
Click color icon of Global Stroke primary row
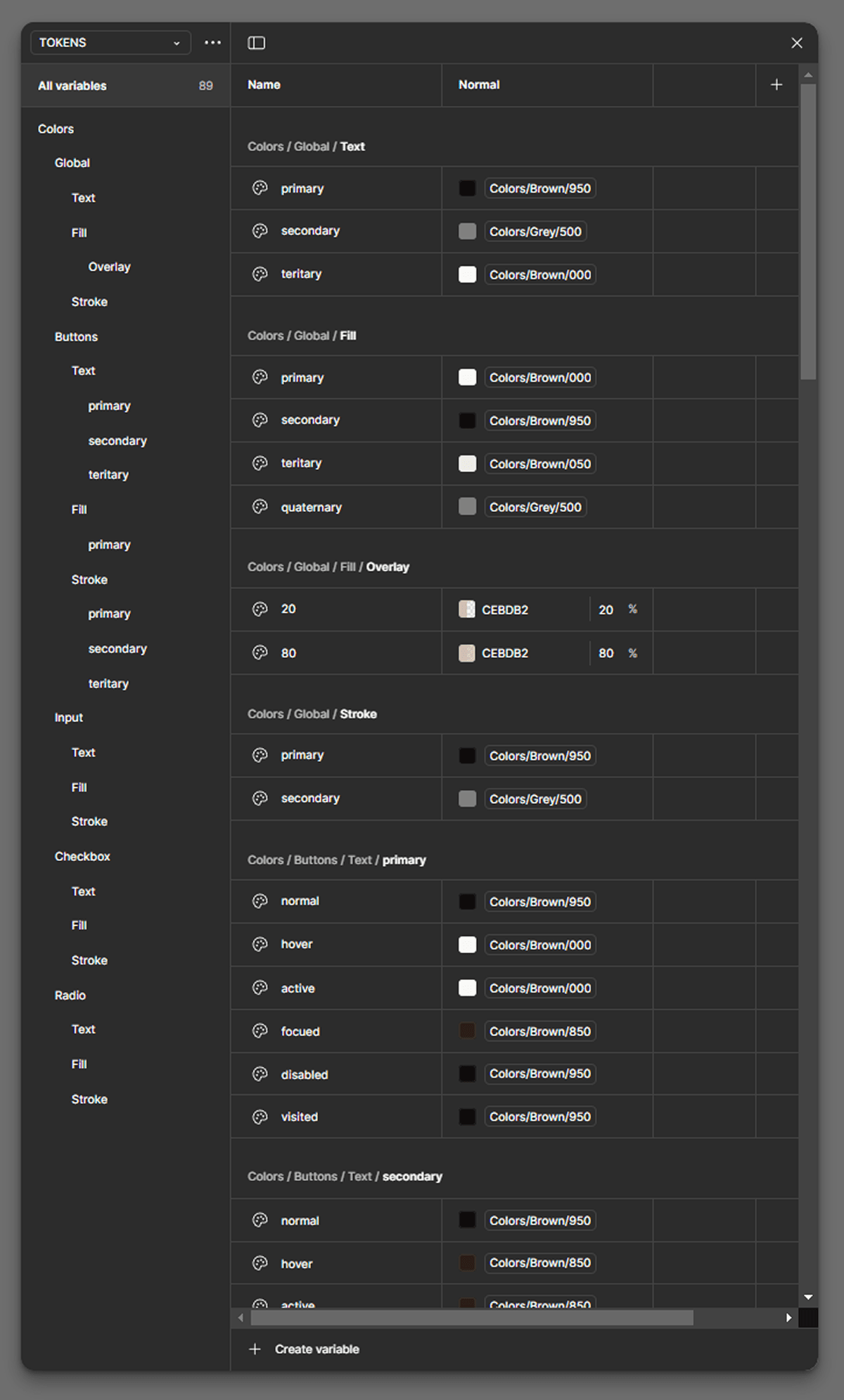pyautogui.click(x=260, y=756)
